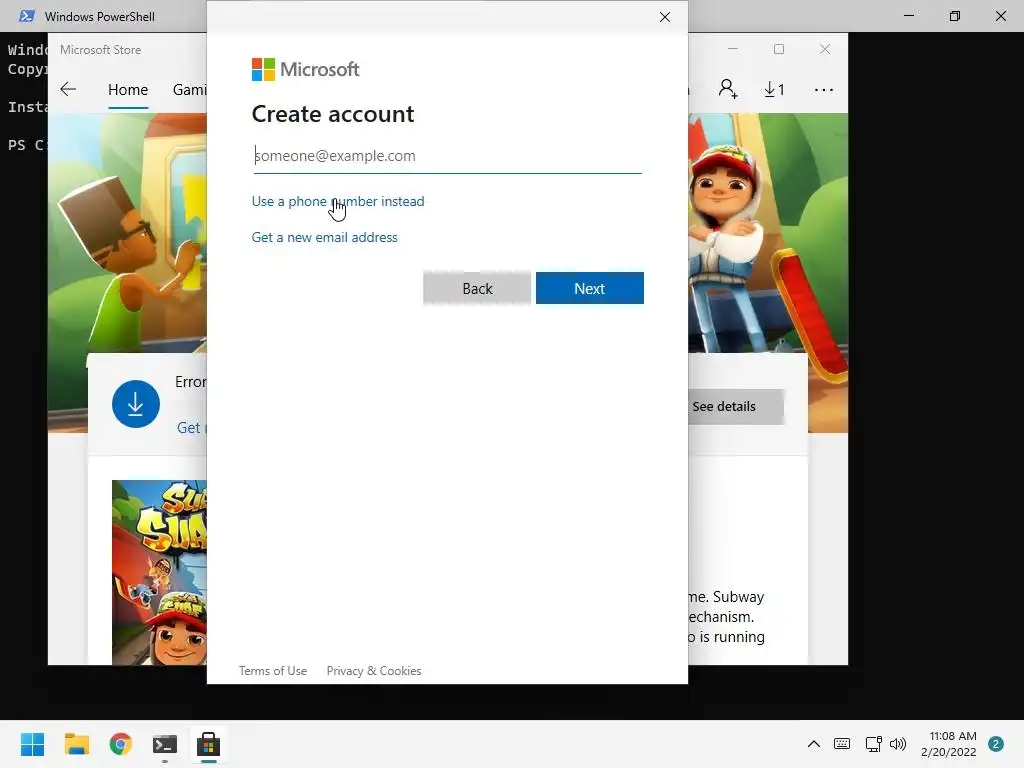Viewport: 1024px width, 768px height.
Task: Minimize the Windows PowerShell window
Action: click(x=908, y=16)
